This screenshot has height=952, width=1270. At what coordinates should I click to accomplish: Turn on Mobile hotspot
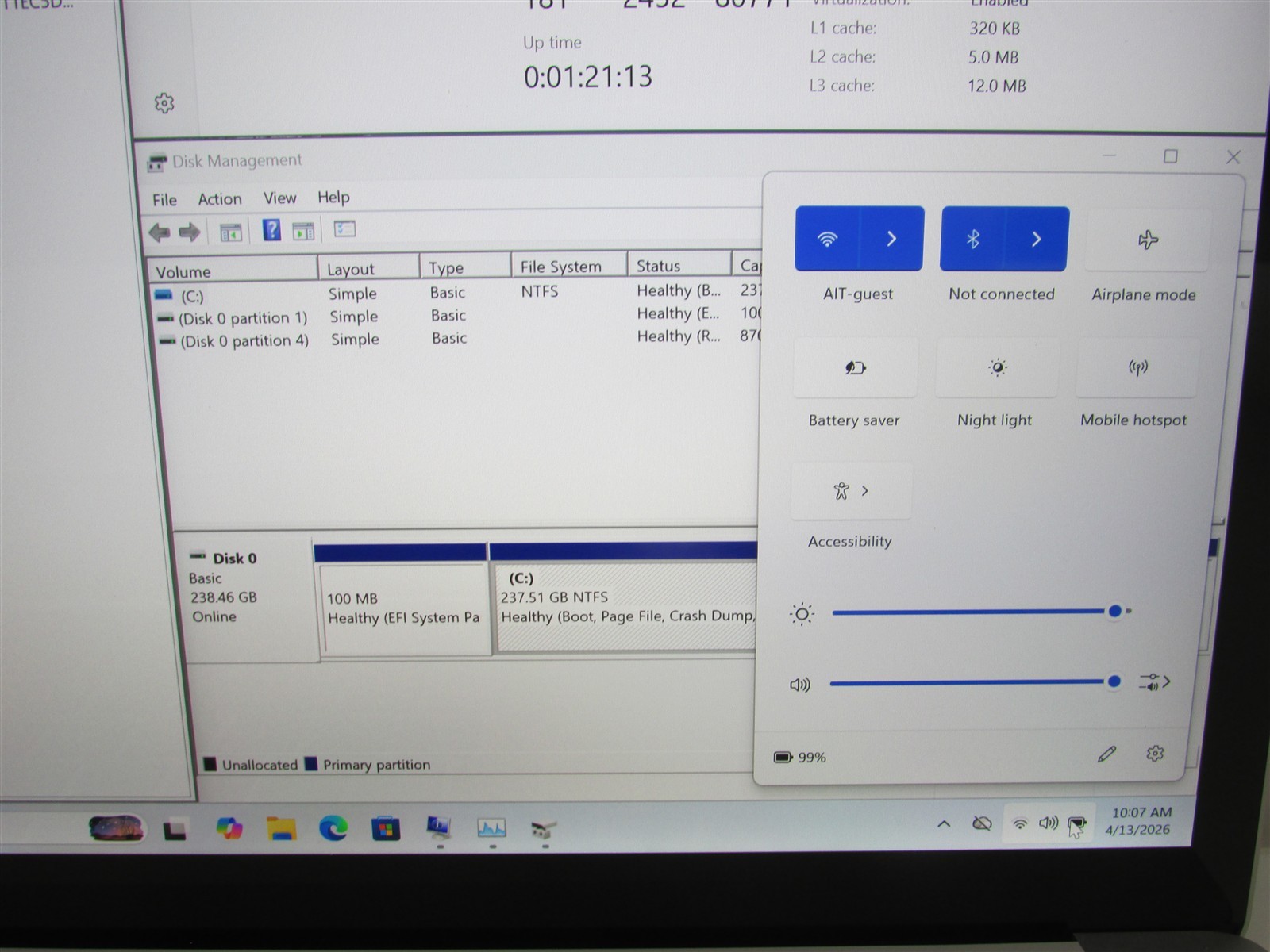click(x=1137, y=367)
